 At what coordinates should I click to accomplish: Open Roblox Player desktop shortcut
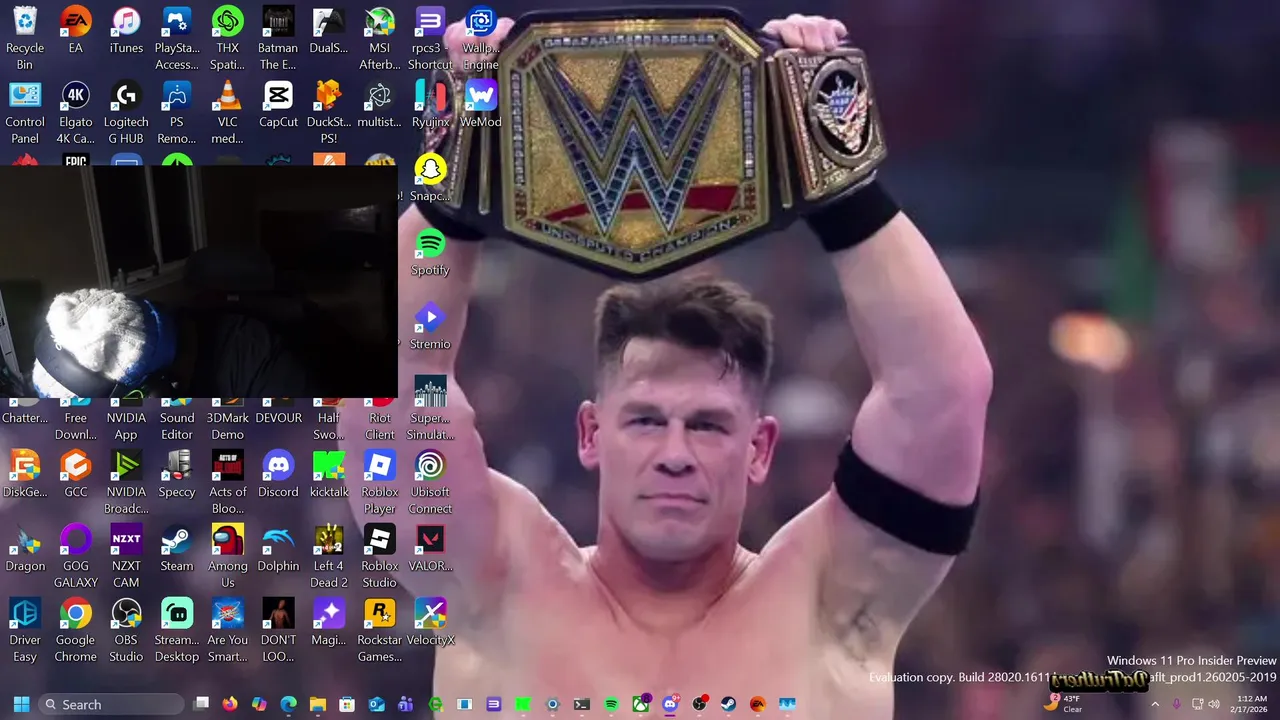point(379,482)
